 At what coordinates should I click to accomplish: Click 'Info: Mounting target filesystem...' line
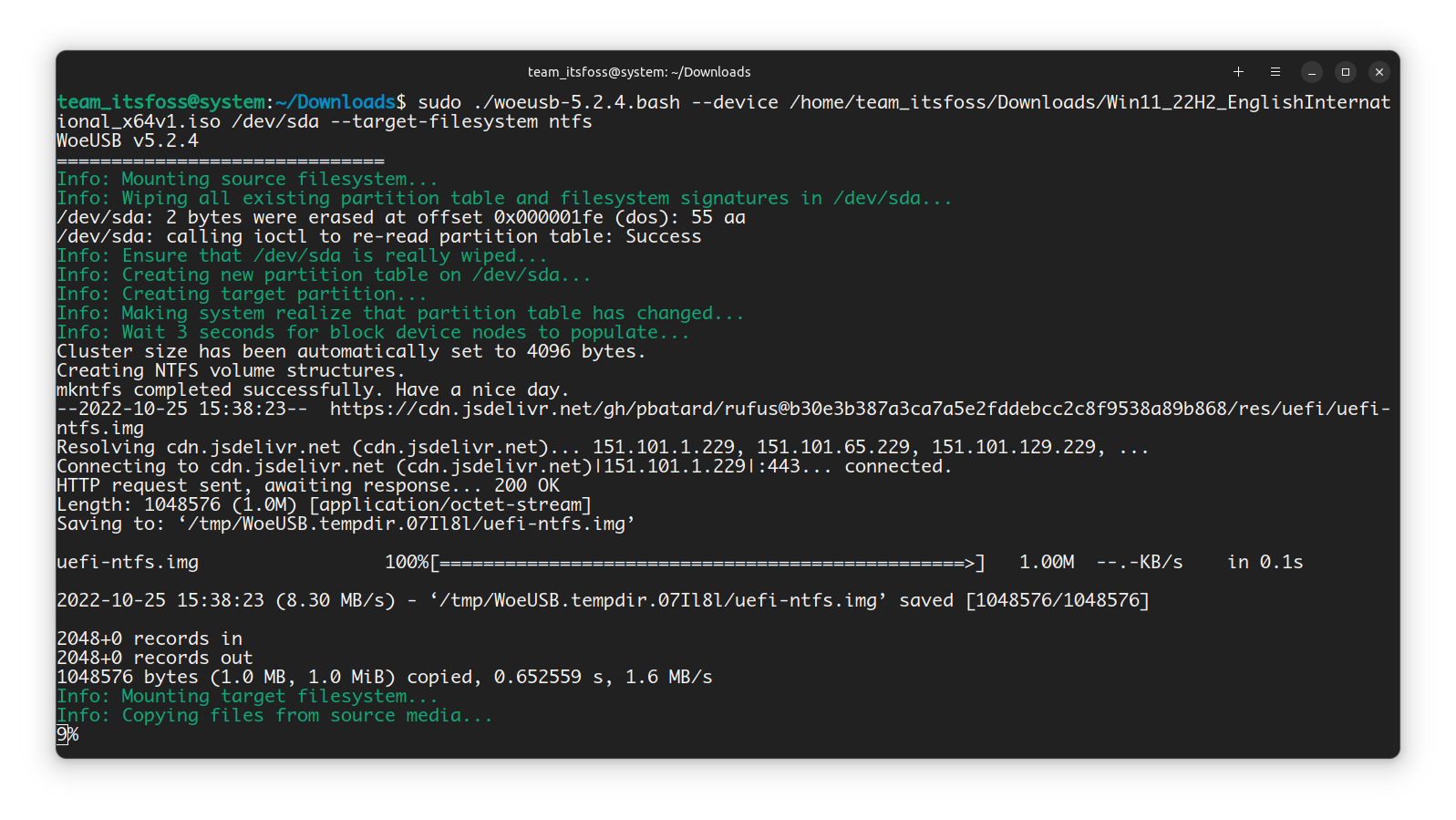(x=247, y=696)
